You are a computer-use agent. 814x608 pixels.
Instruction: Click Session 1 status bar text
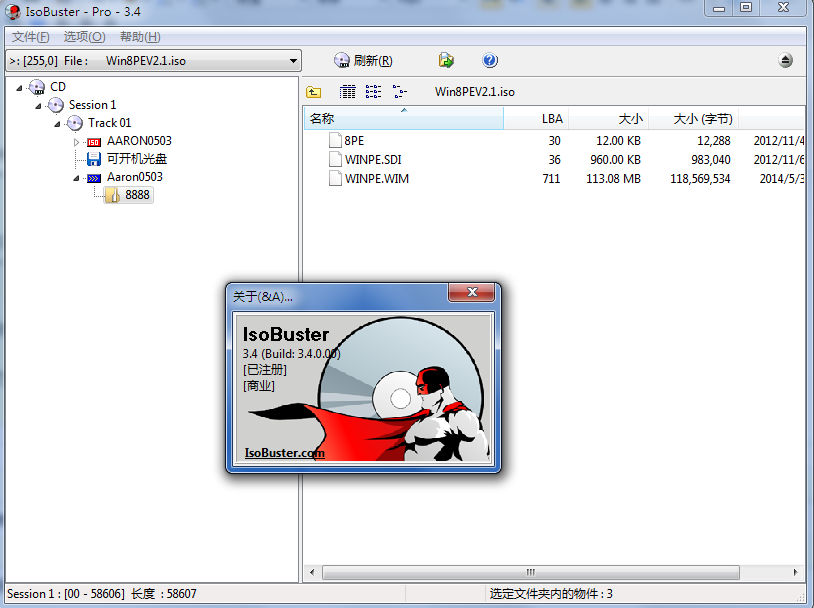(x=102, y=593)
